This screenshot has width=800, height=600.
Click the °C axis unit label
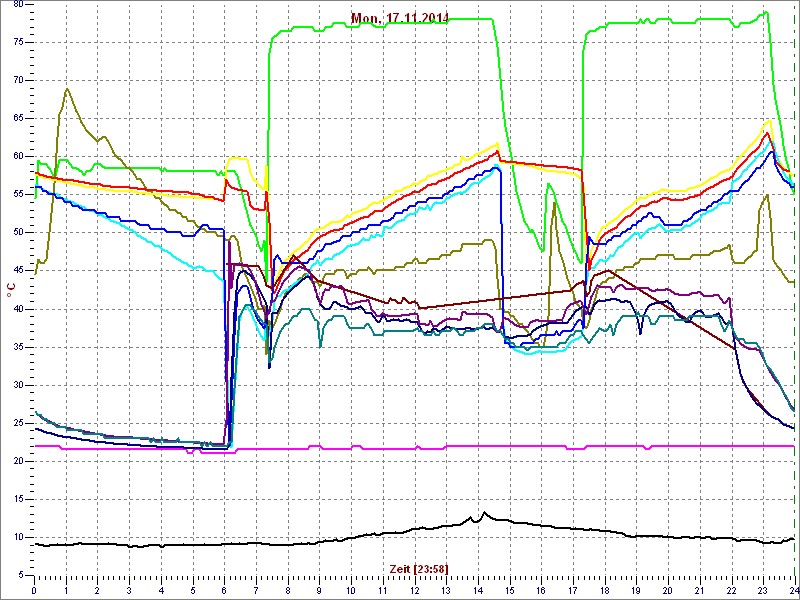(x=11, y=291)
